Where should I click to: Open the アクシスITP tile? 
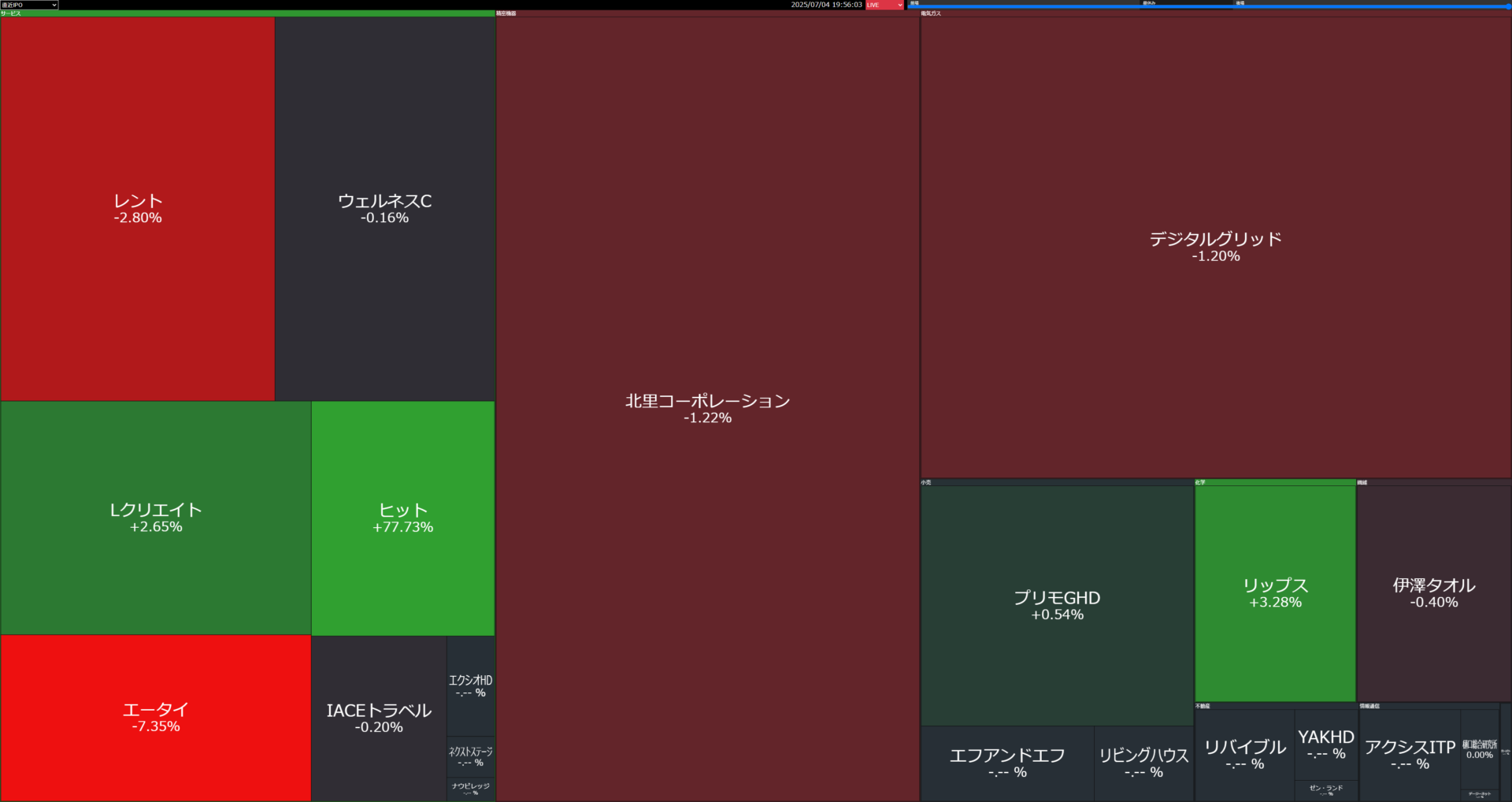[1410, 755]
